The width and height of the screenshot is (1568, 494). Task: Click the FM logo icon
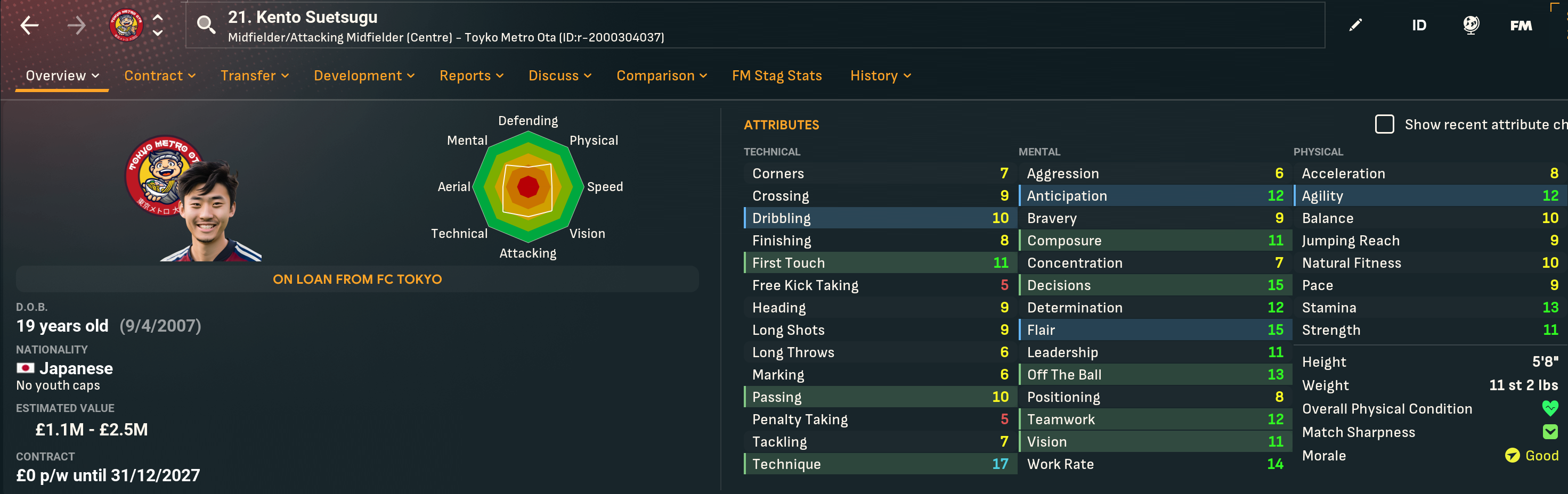pyautogui.click(x=1521, y=26)
